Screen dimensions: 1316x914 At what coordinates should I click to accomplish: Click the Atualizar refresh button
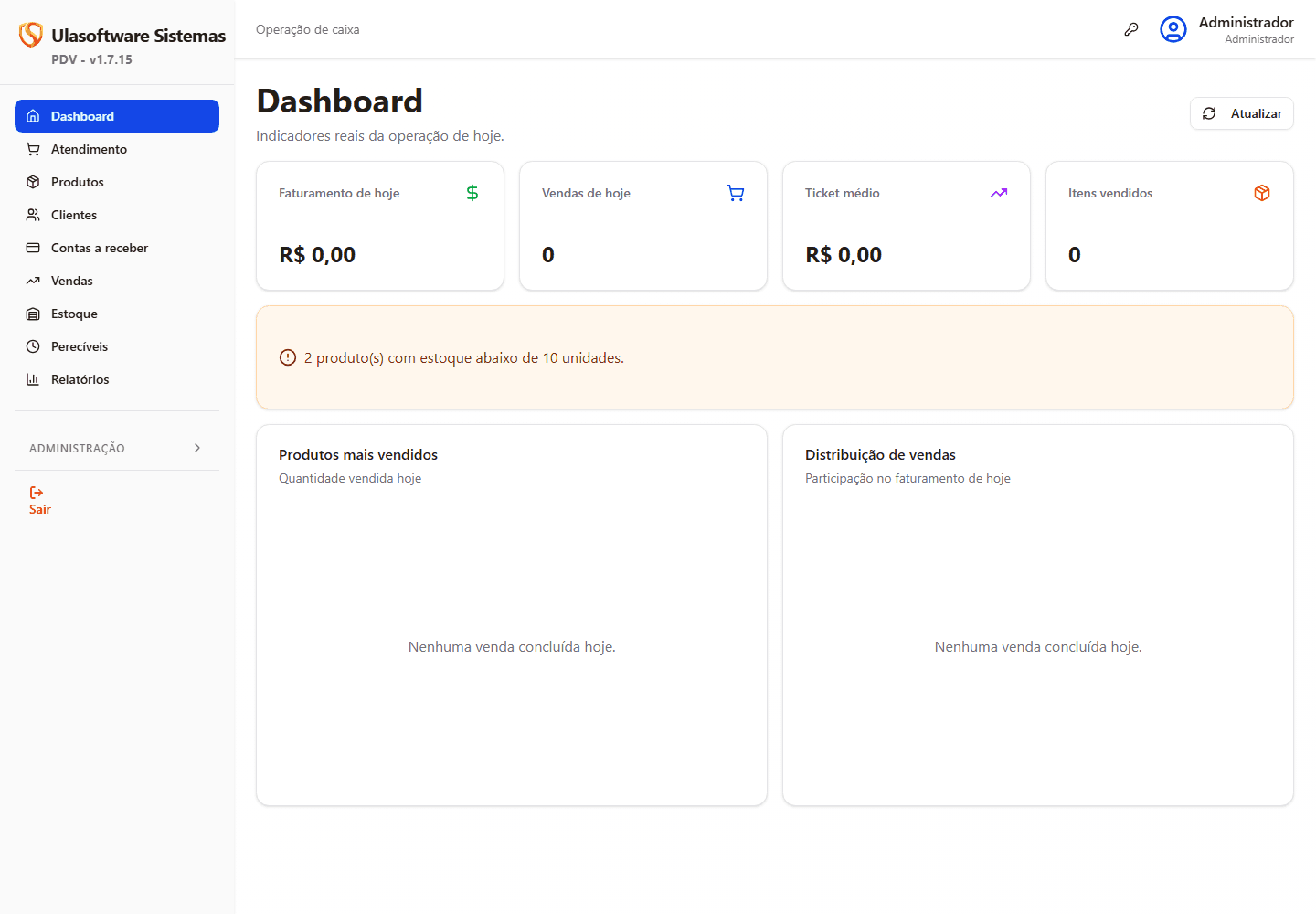pos(1242,113)
